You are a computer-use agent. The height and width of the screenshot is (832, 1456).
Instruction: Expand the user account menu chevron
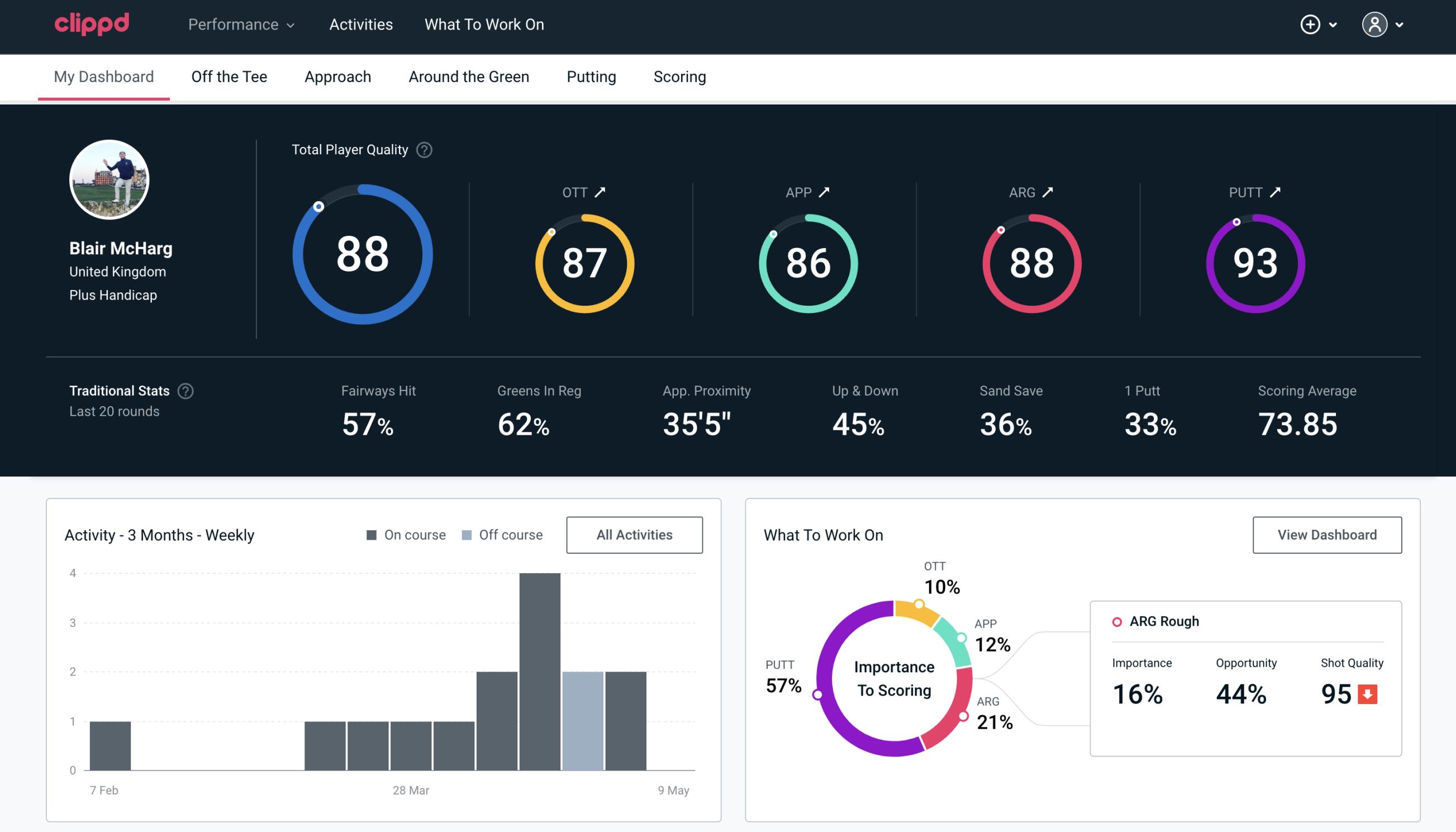click(x=1400, y=25)
